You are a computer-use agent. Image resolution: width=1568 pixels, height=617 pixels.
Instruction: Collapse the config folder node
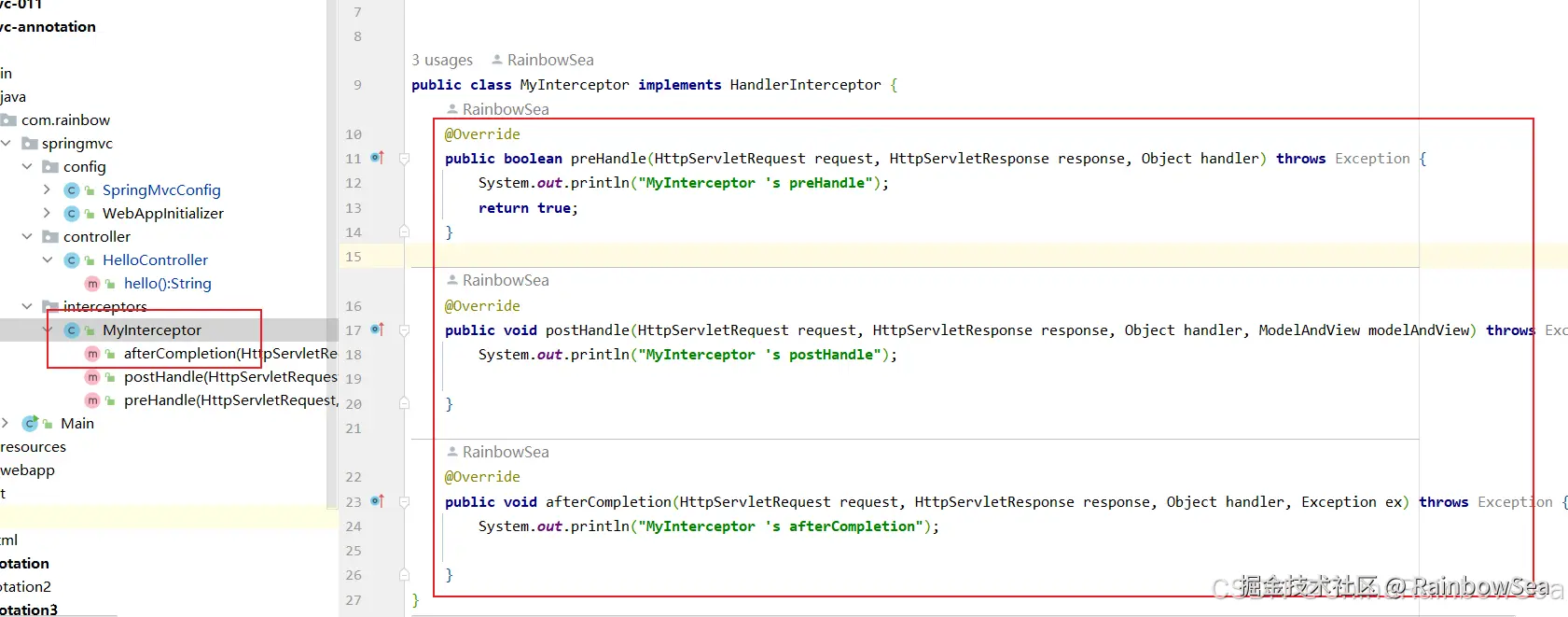[x=27, y=166]
